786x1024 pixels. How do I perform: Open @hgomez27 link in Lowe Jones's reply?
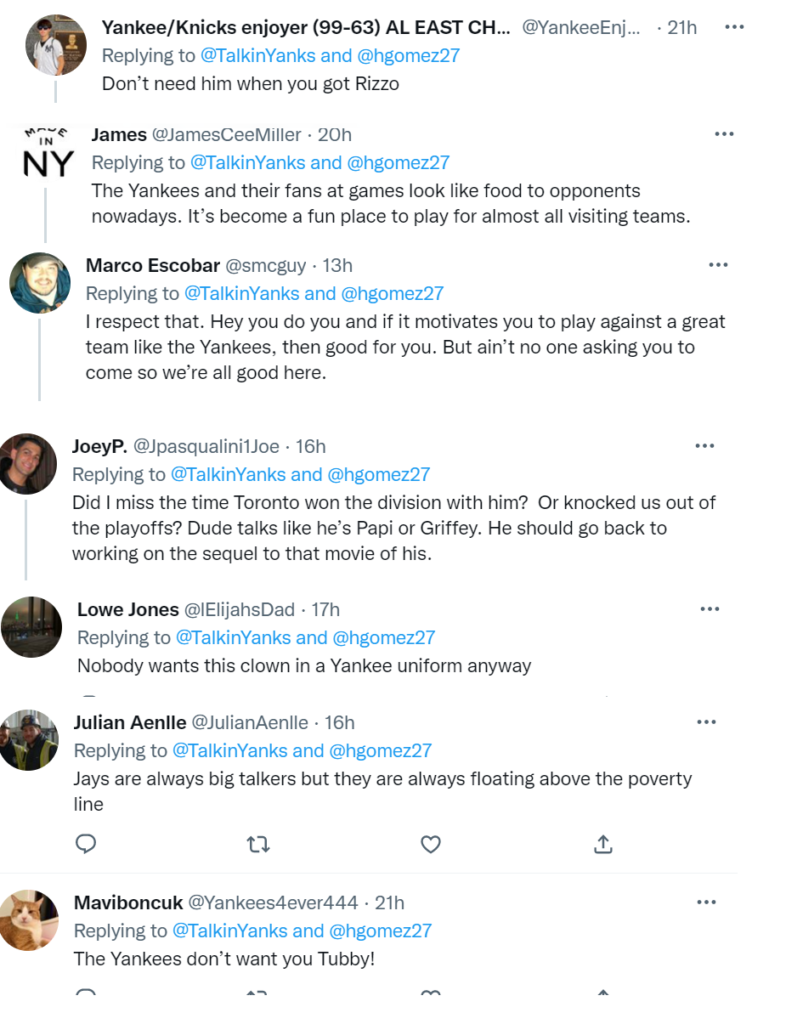[383, 637]
